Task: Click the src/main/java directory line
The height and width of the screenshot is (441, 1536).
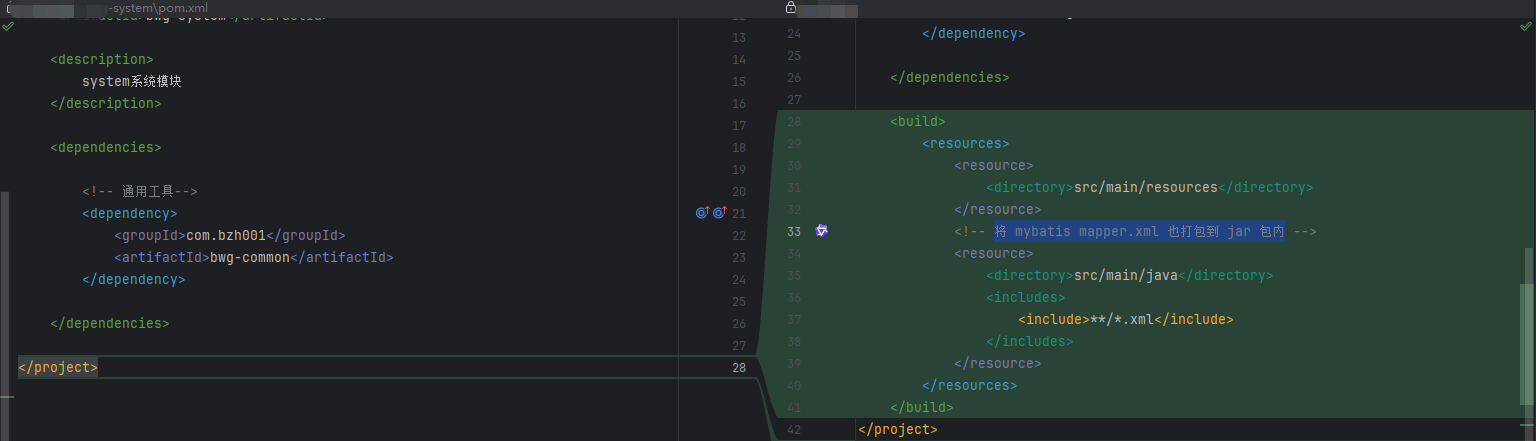Action: 1129,275
